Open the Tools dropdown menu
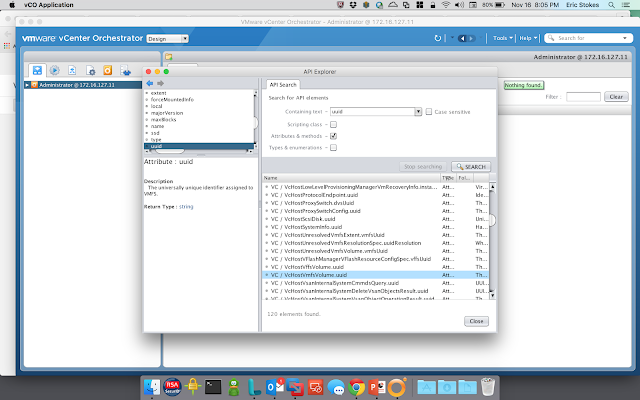 click(x=502, y=38)
